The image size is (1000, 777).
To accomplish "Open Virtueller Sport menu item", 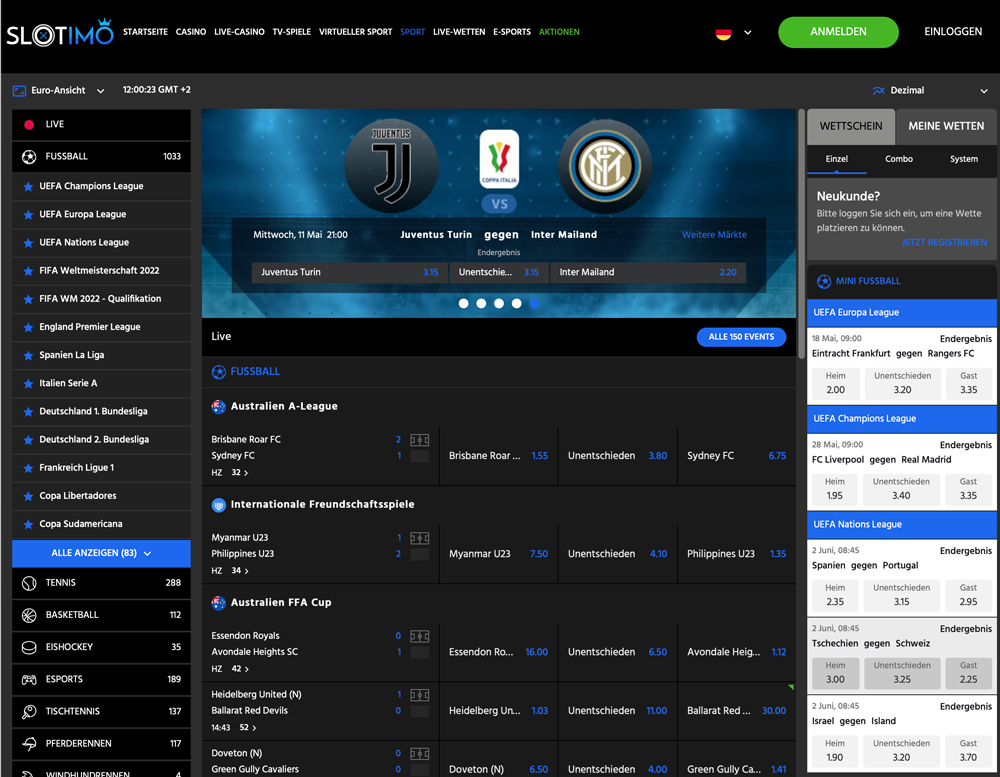I will point(355,32).
